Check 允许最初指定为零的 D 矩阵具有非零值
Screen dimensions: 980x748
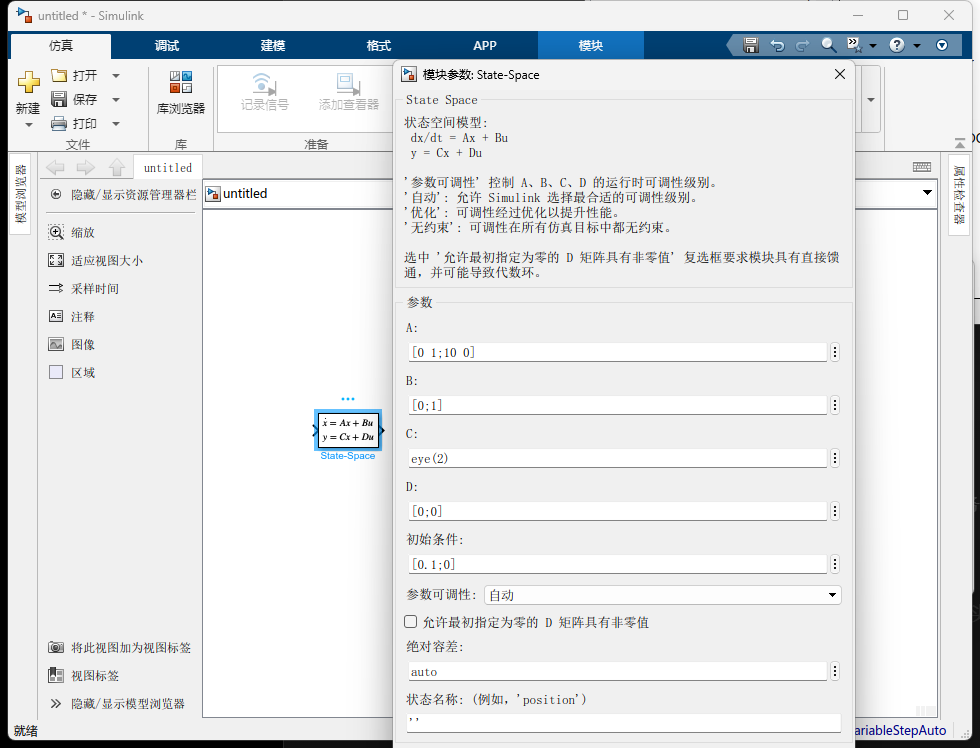click(411, 622)
